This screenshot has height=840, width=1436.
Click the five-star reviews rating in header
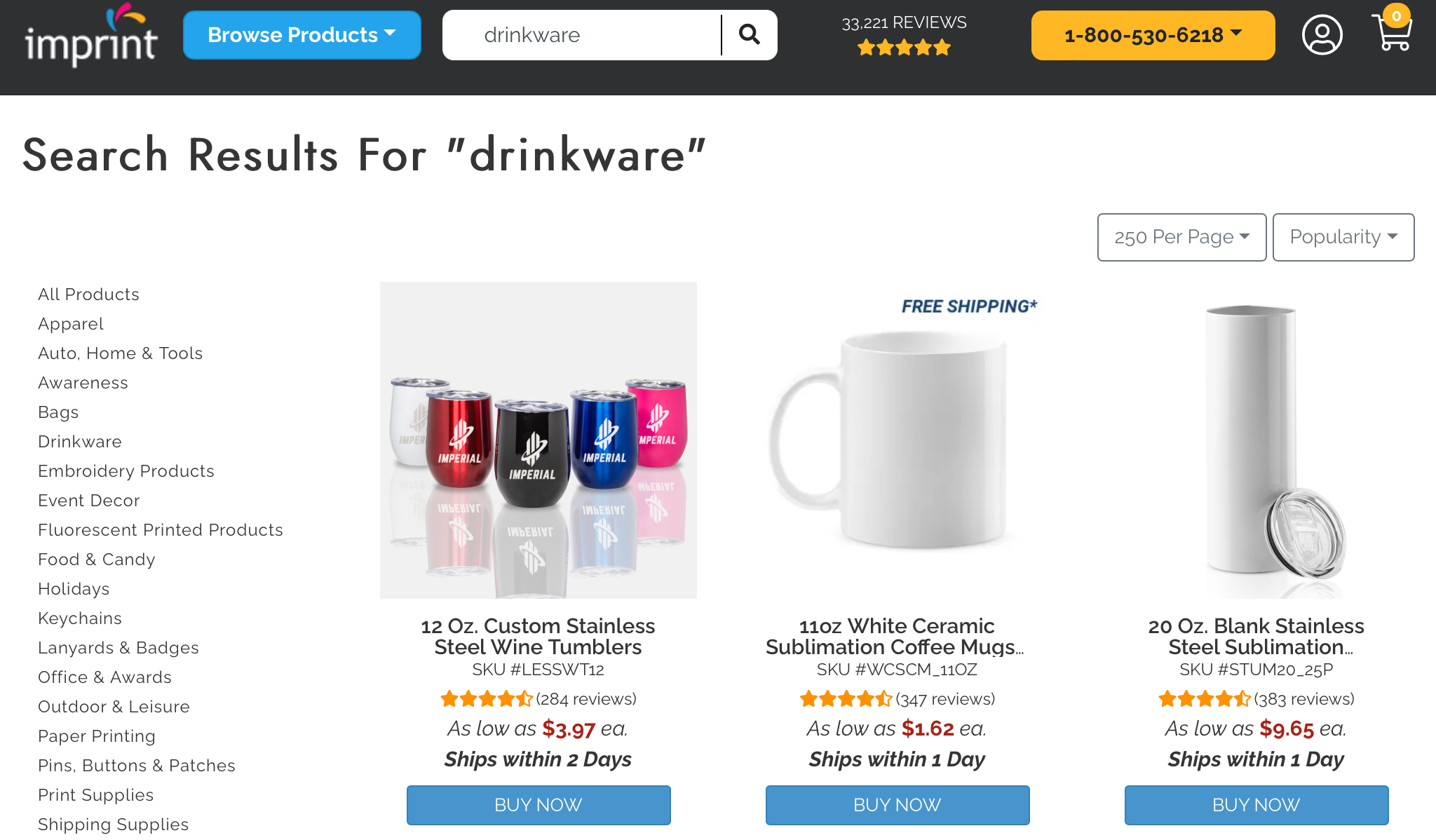904,48
